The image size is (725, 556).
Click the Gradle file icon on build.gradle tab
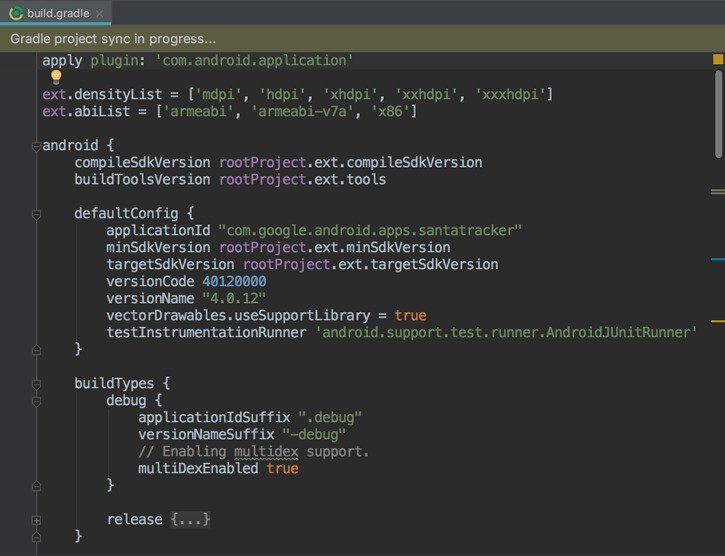tap(16, 13)
